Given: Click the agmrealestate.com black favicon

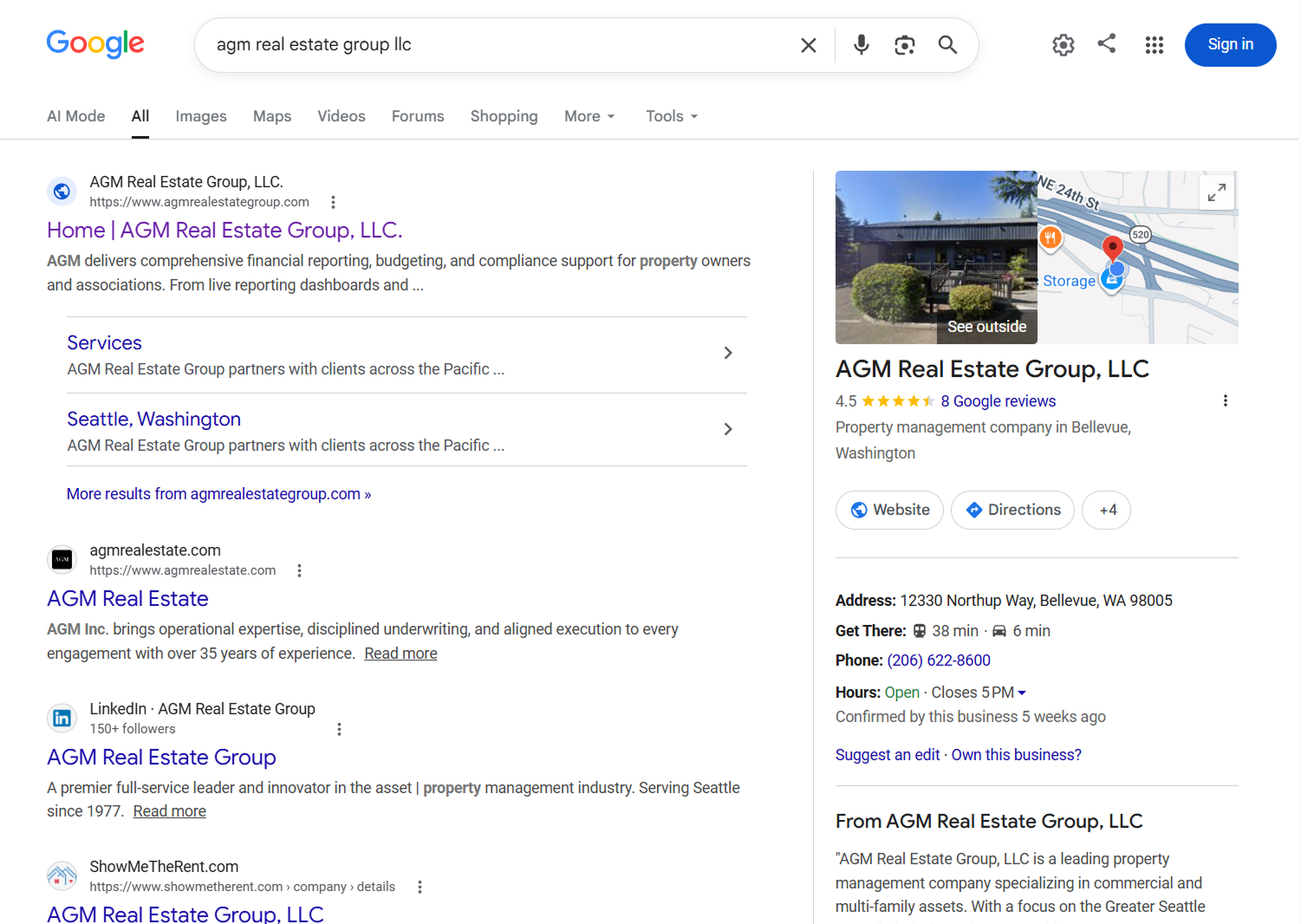Looking at the screenshot, I should [62, 560].
